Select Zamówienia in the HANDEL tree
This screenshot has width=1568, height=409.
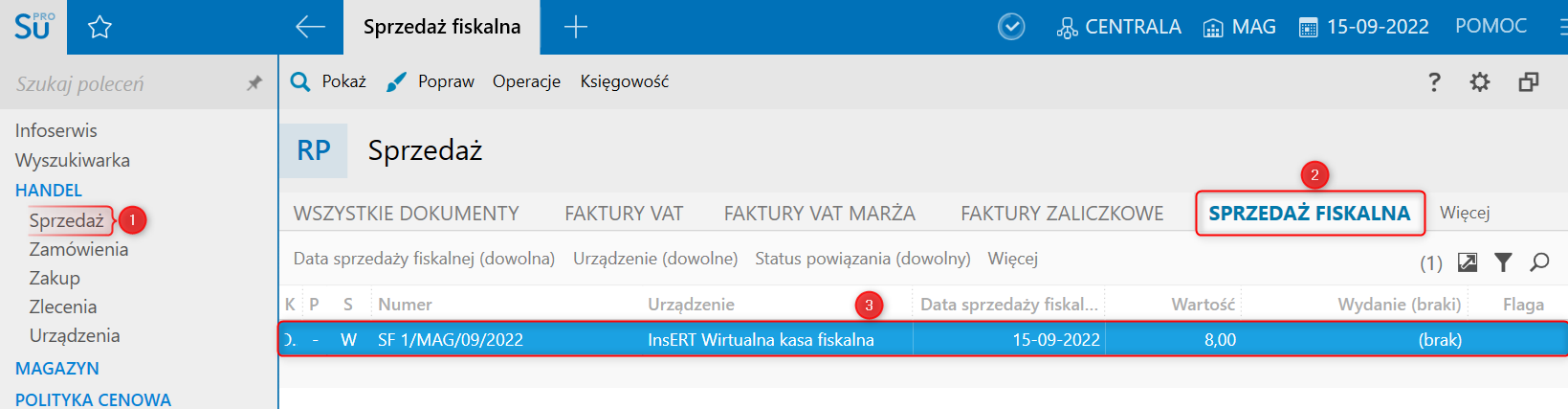pyautogui.click(x=78, y=249)
